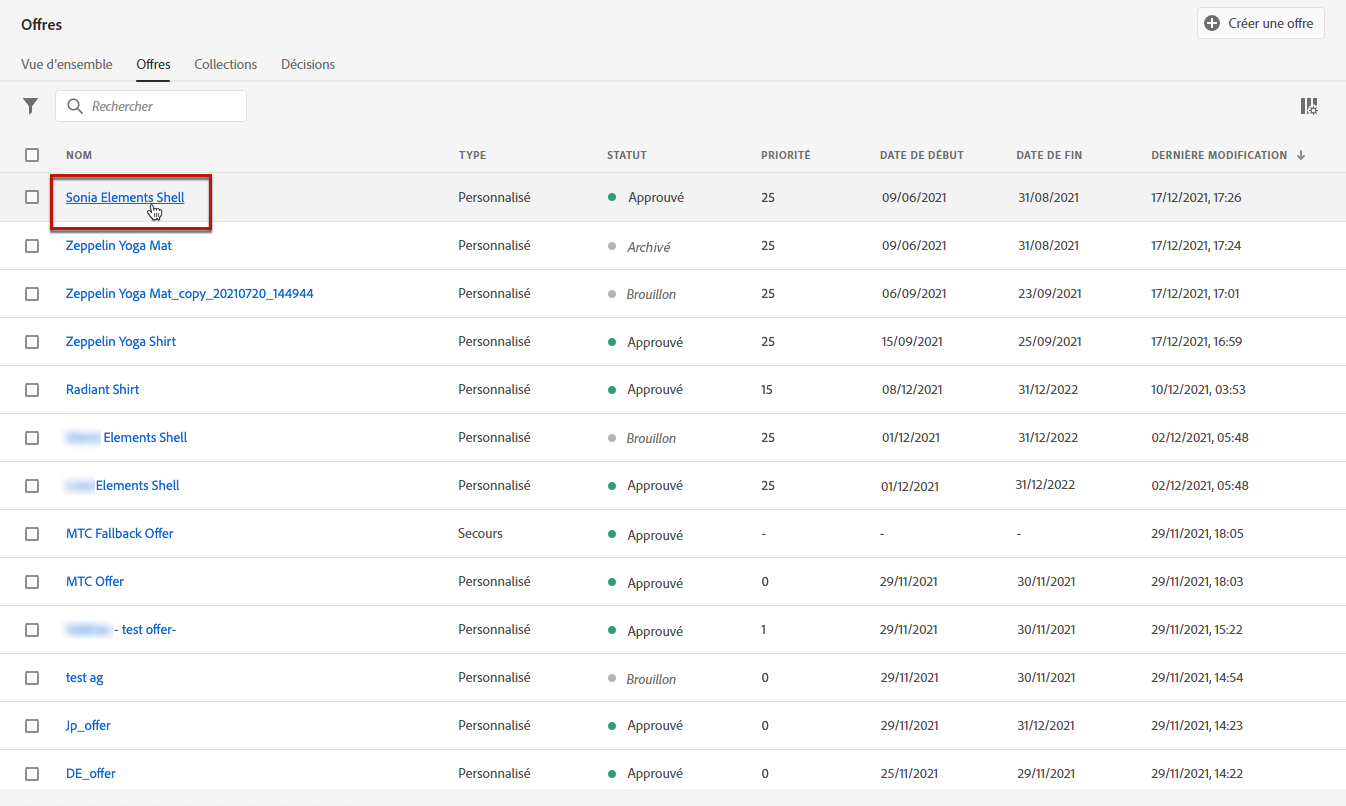This screenshot has width=1346, height=806.
Task: Open column customization settings icon
Action: [1308, 106]
